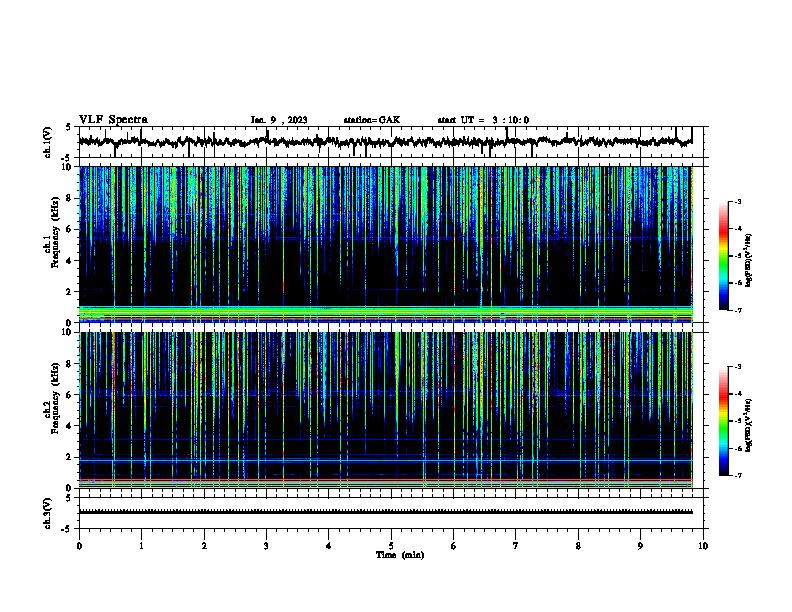Click the Time (min) axis label
Screen dimensions: 792x612
(x=400, y=555)
